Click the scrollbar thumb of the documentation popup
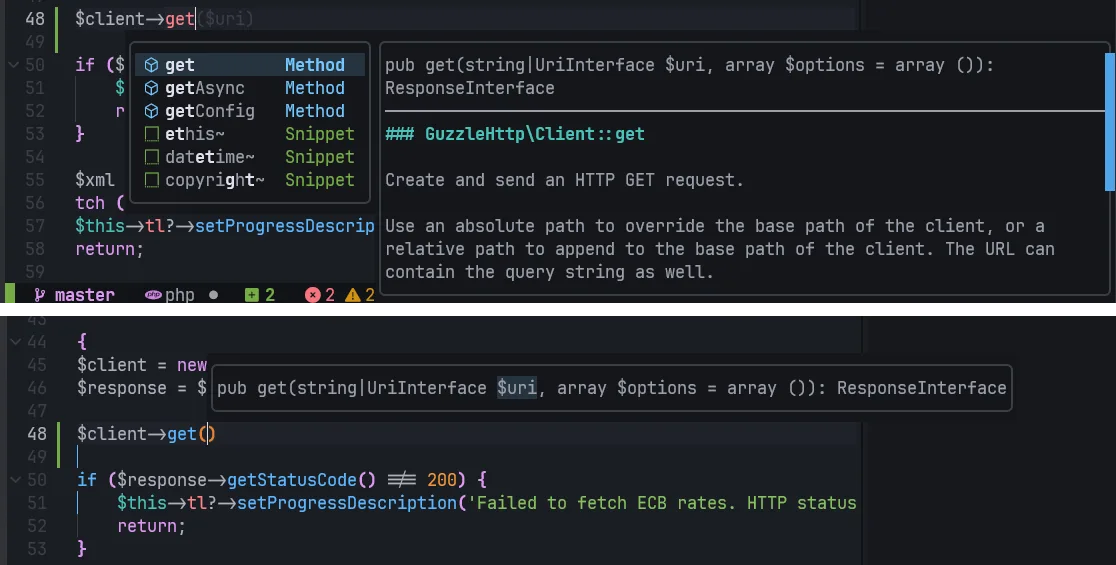This screenshot has width=1116, height=565. tap(1110, 122)
